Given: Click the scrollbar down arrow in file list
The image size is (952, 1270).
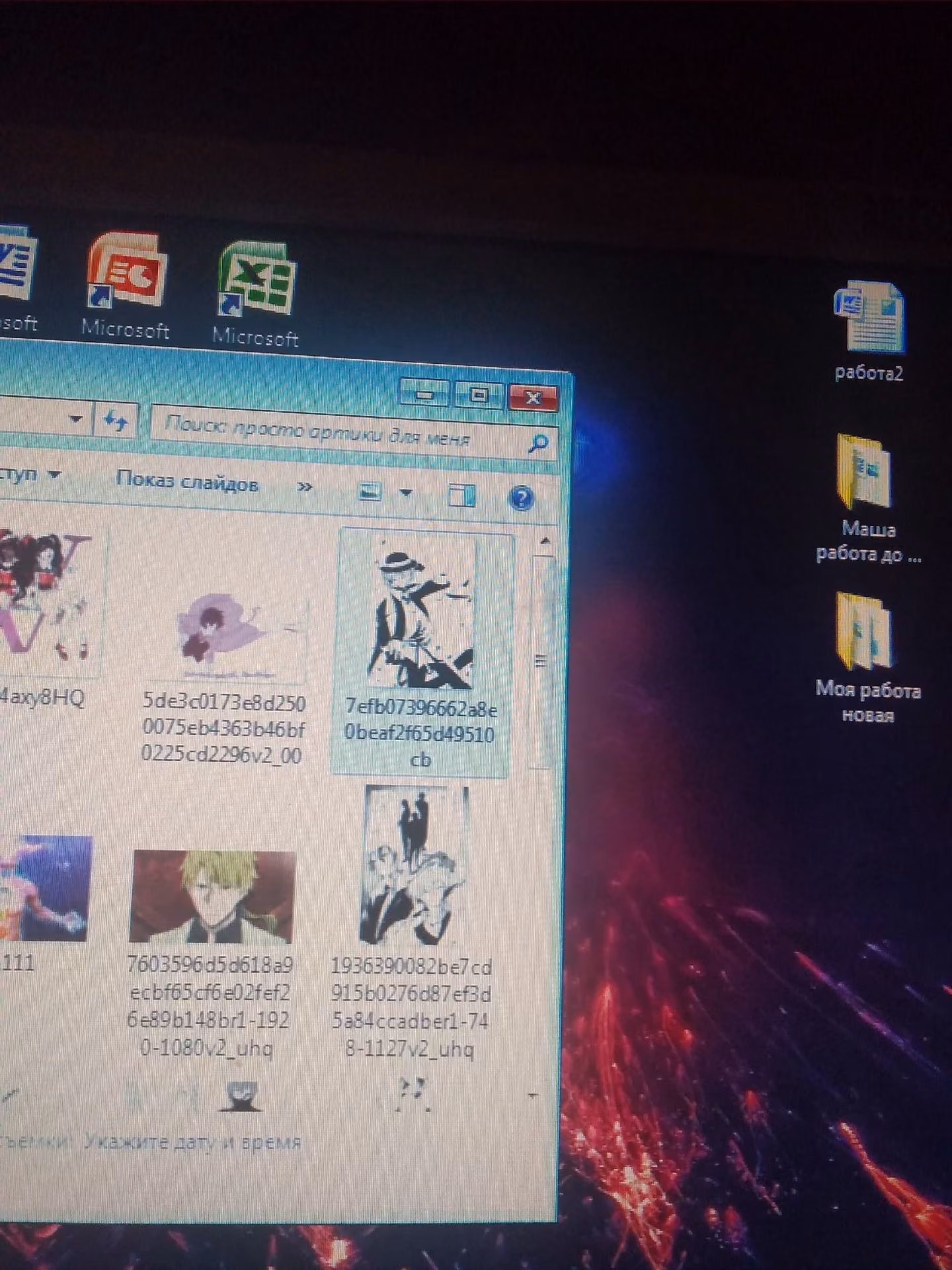Looking at the screenshot, I should (x=533, y=1096).
